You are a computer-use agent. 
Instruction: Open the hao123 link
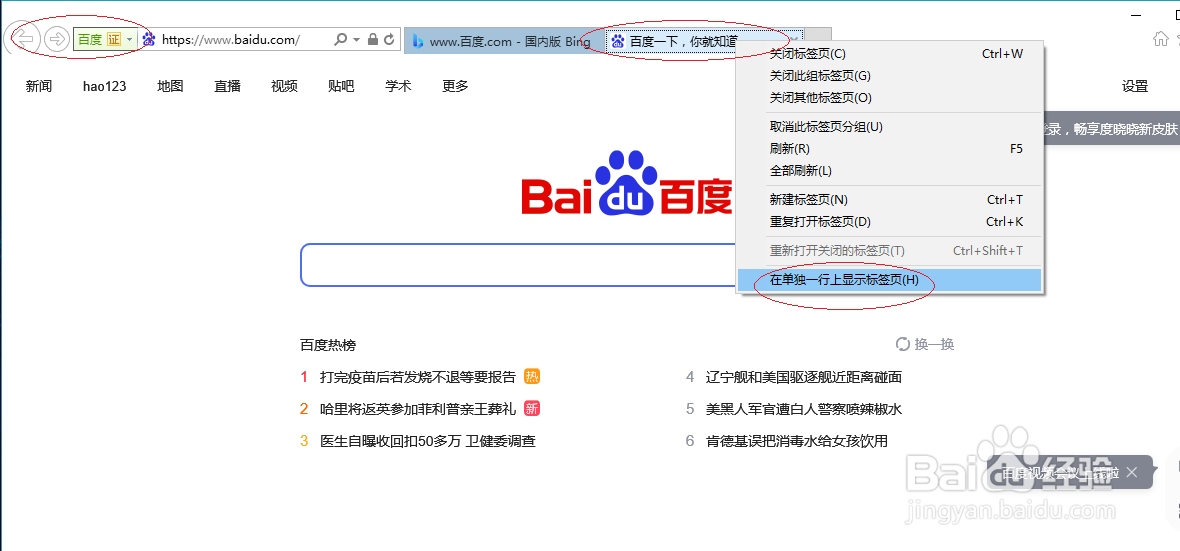click(x=105, y=87)
